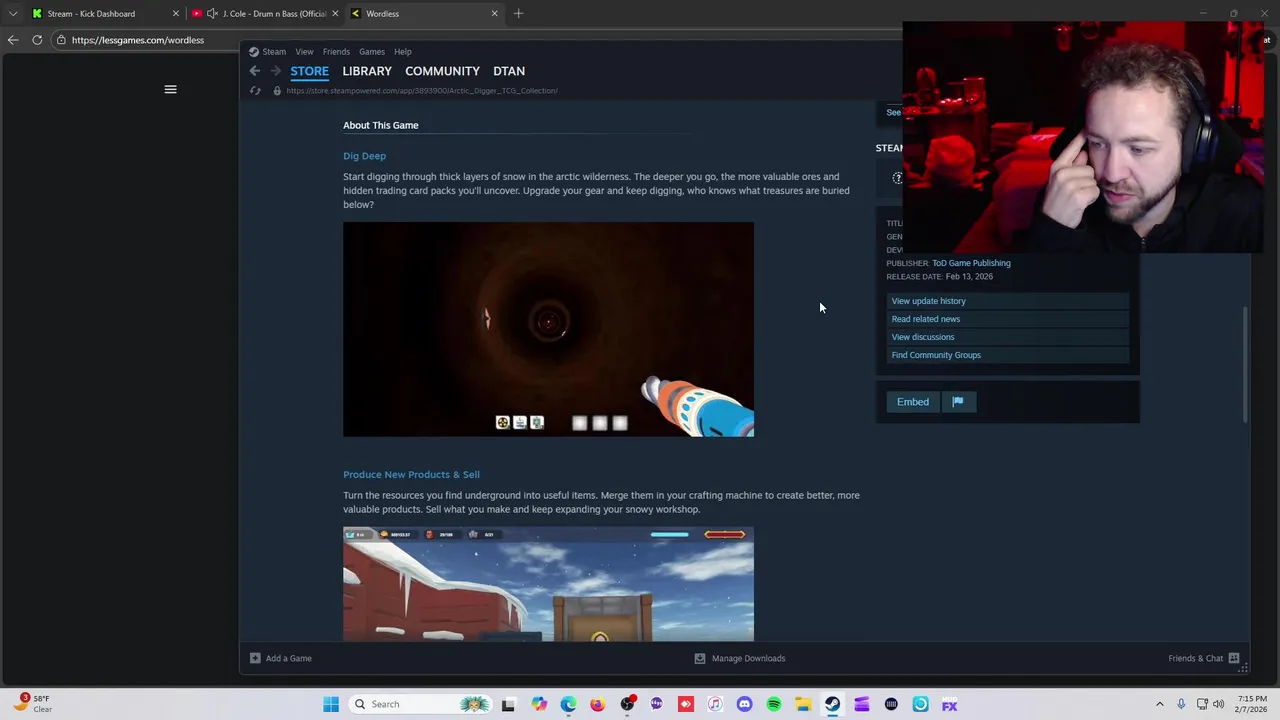
Task: Open Find Community Groups
Action: click(1008, 355)
